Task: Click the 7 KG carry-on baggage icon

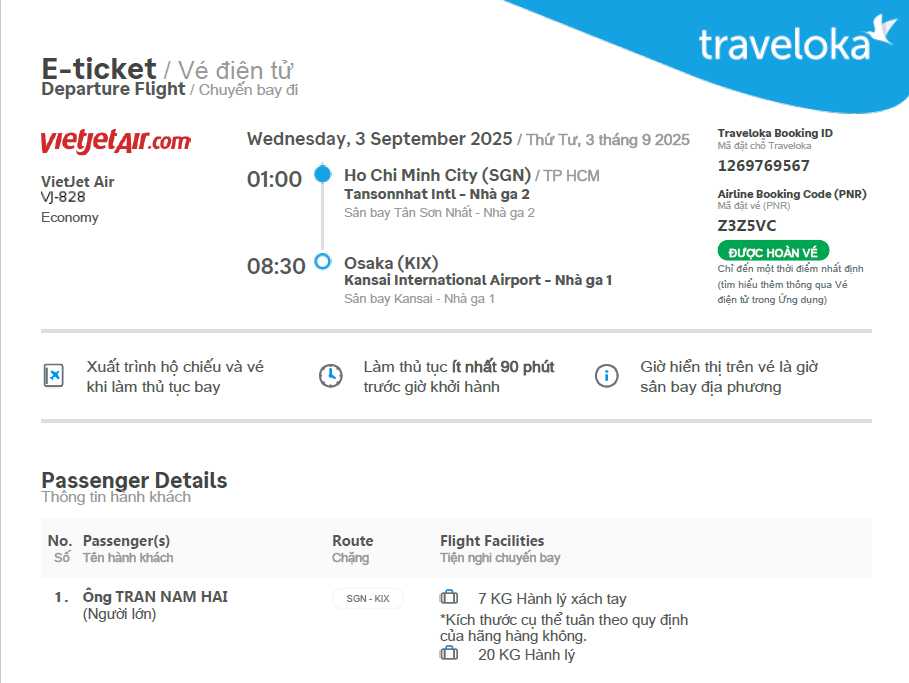Action: coord(449,598)
